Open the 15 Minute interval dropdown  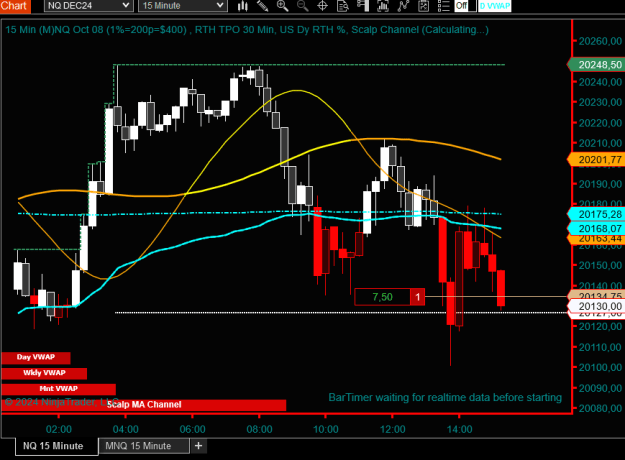[183, 6]
